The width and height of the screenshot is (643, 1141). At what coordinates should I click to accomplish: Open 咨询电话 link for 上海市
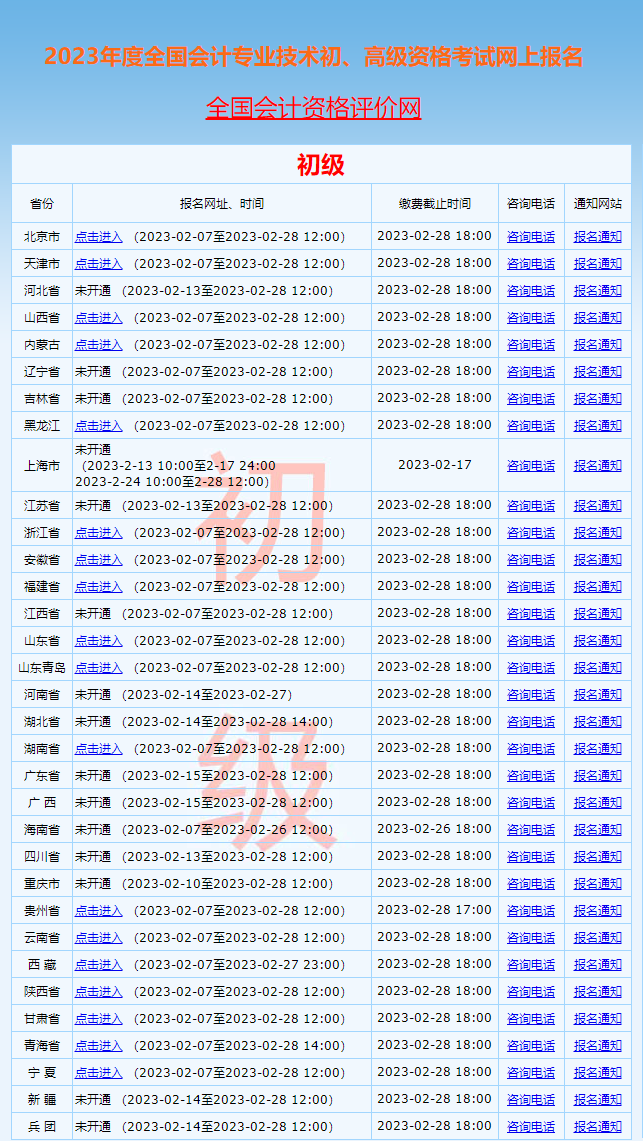click(x=530, y=466)
